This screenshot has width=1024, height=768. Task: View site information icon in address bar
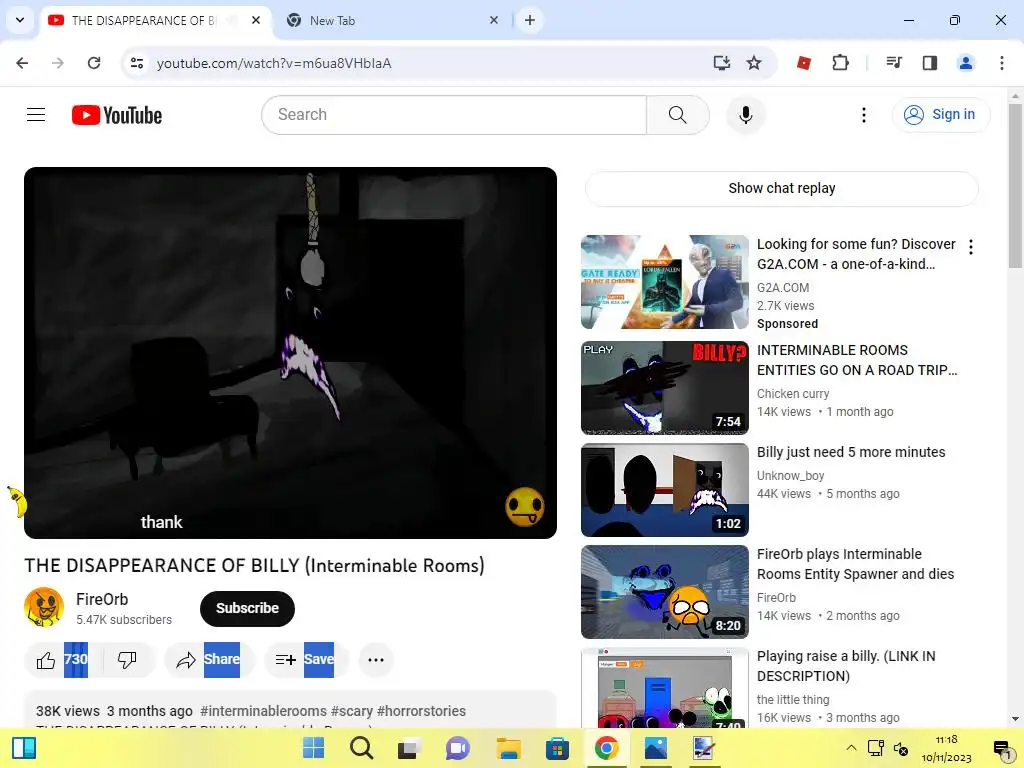pyautogui.click(x=136, y=63)
